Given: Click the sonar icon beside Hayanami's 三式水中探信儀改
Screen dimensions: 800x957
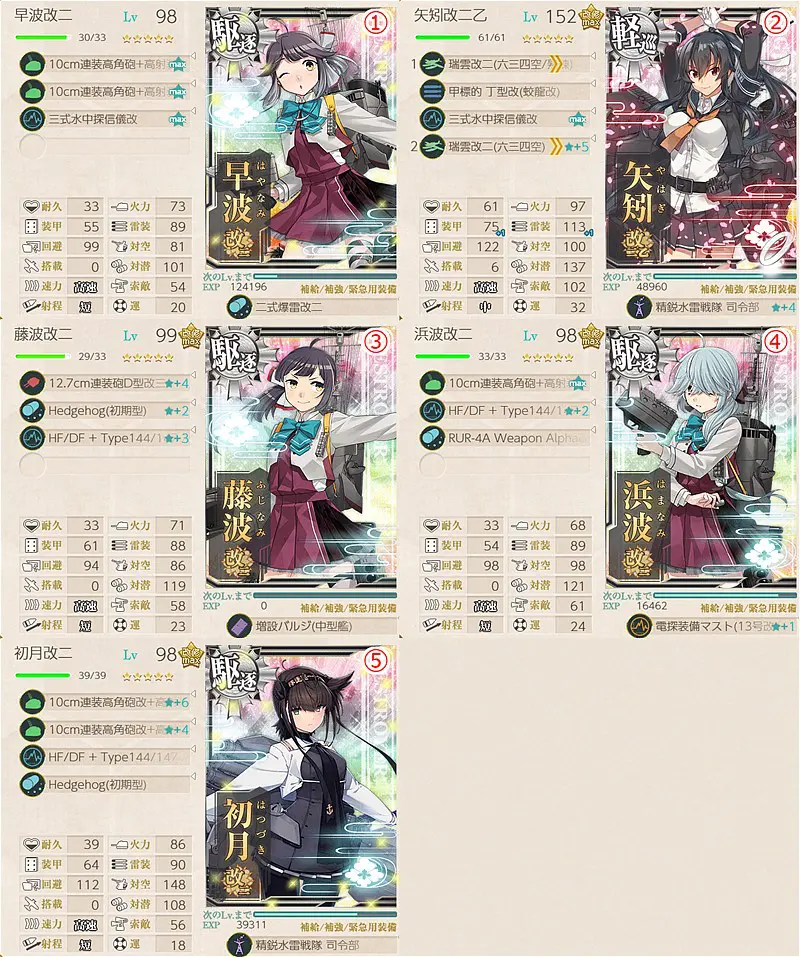Looking at the screenshot, I should coord(32,119).
